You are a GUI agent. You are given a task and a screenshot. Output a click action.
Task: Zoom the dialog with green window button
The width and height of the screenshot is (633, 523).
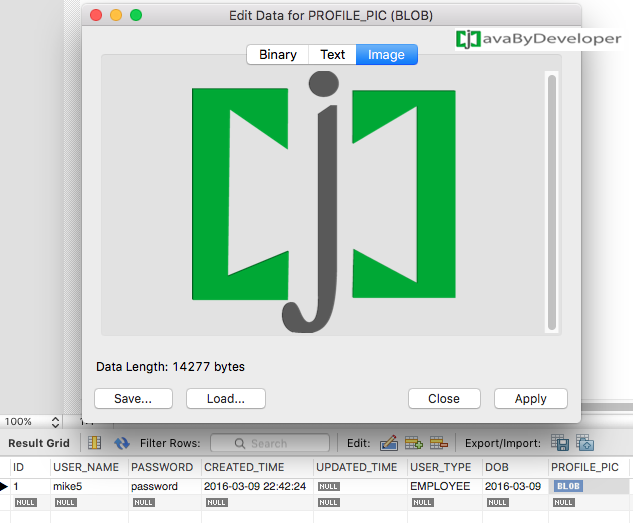[x=136, y=15]
